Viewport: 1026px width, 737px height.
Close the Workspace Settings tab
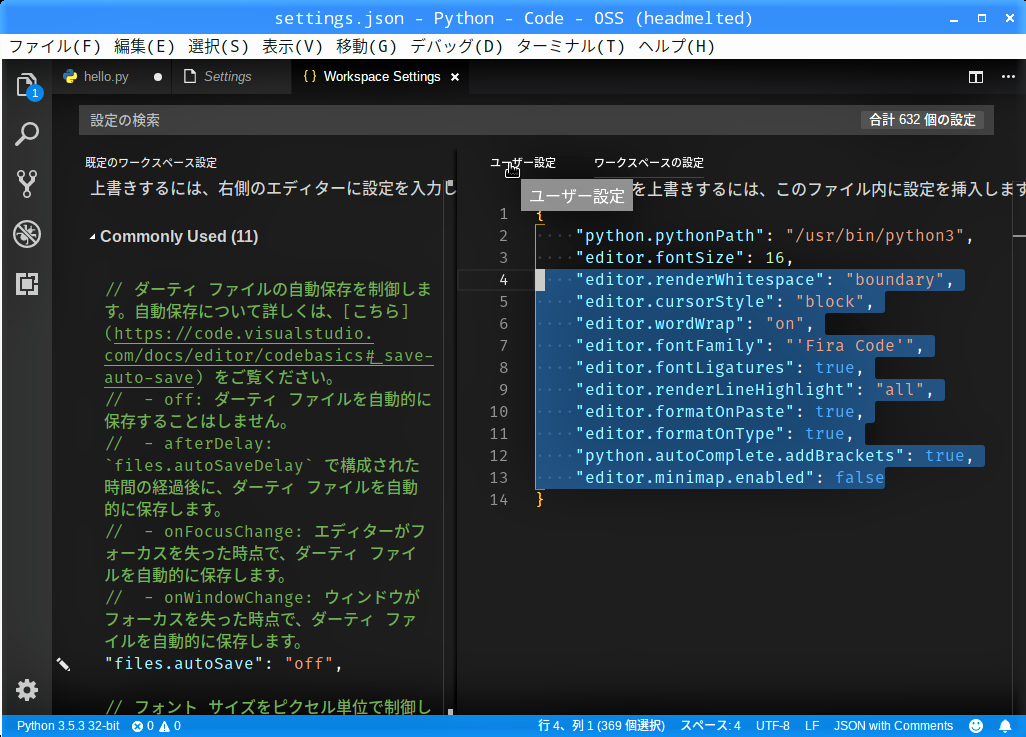(x=455, y=77)
